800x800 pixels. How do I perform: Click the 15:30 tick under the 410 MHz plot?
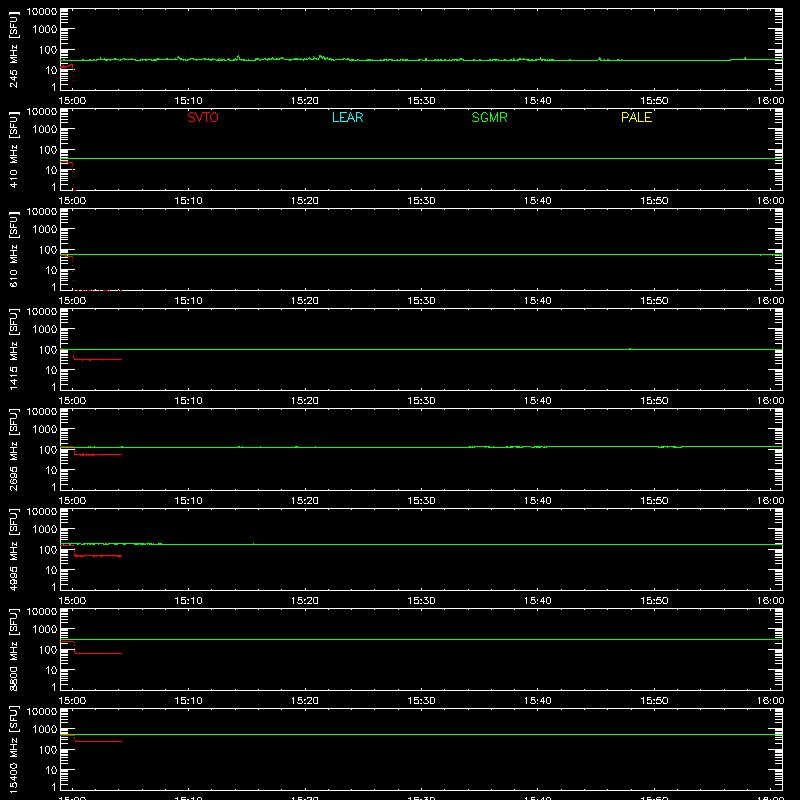421,201
